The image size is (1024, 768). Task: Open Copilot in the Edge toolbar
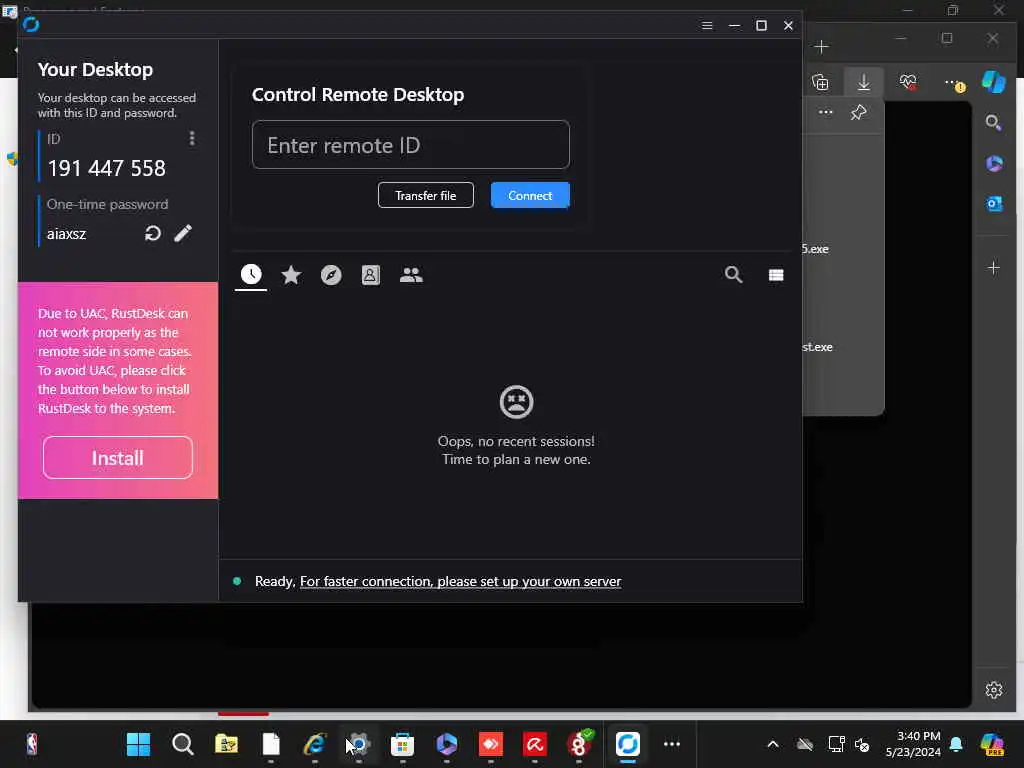click(x=993, y=82)
